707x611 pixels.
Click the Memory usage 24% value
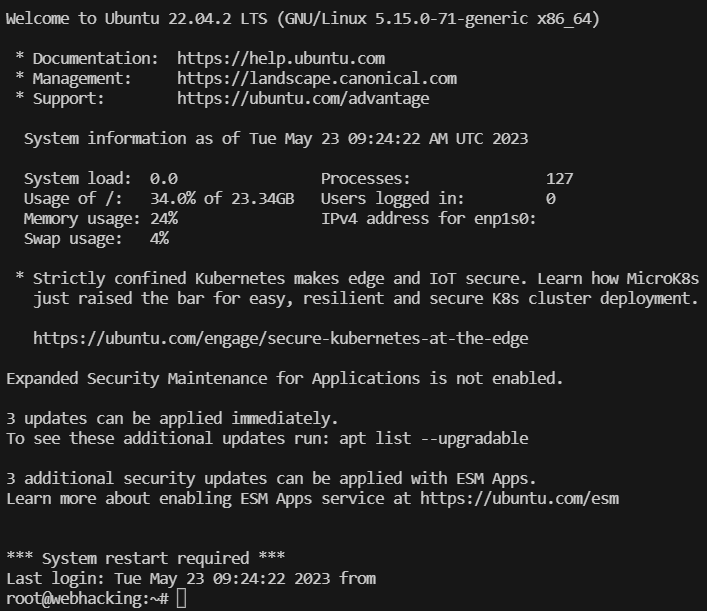coord(164,219)
